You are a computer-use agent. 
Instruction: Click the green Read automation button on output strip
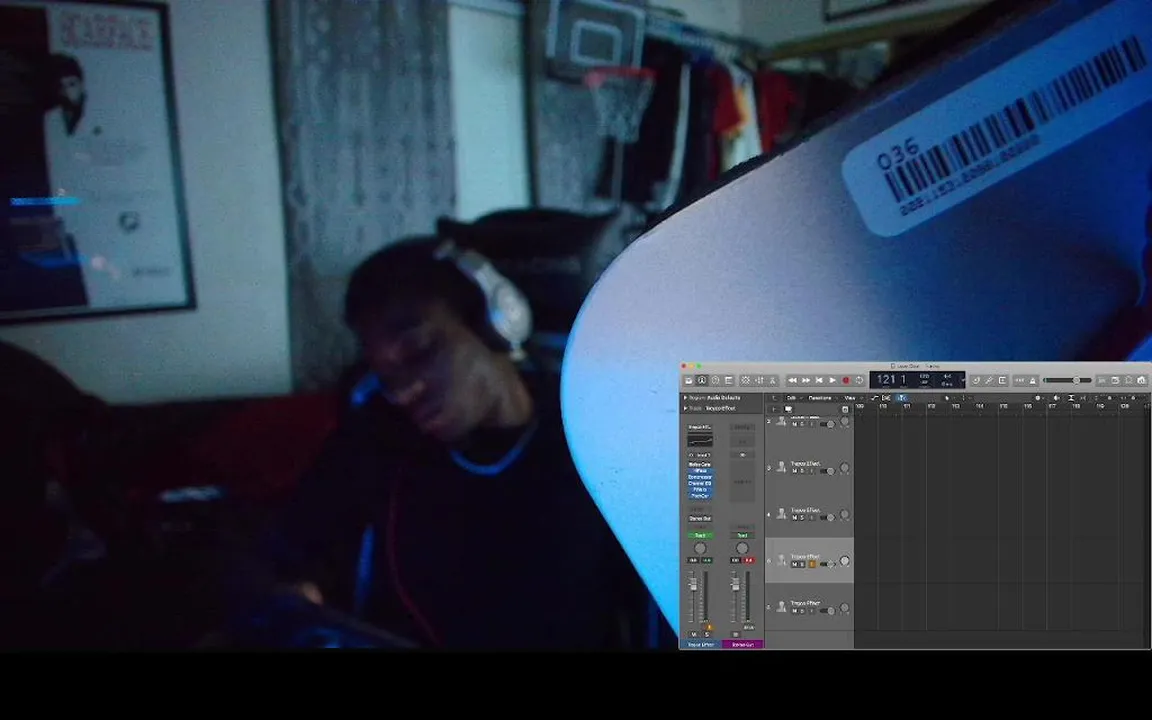tap(742, 535)
